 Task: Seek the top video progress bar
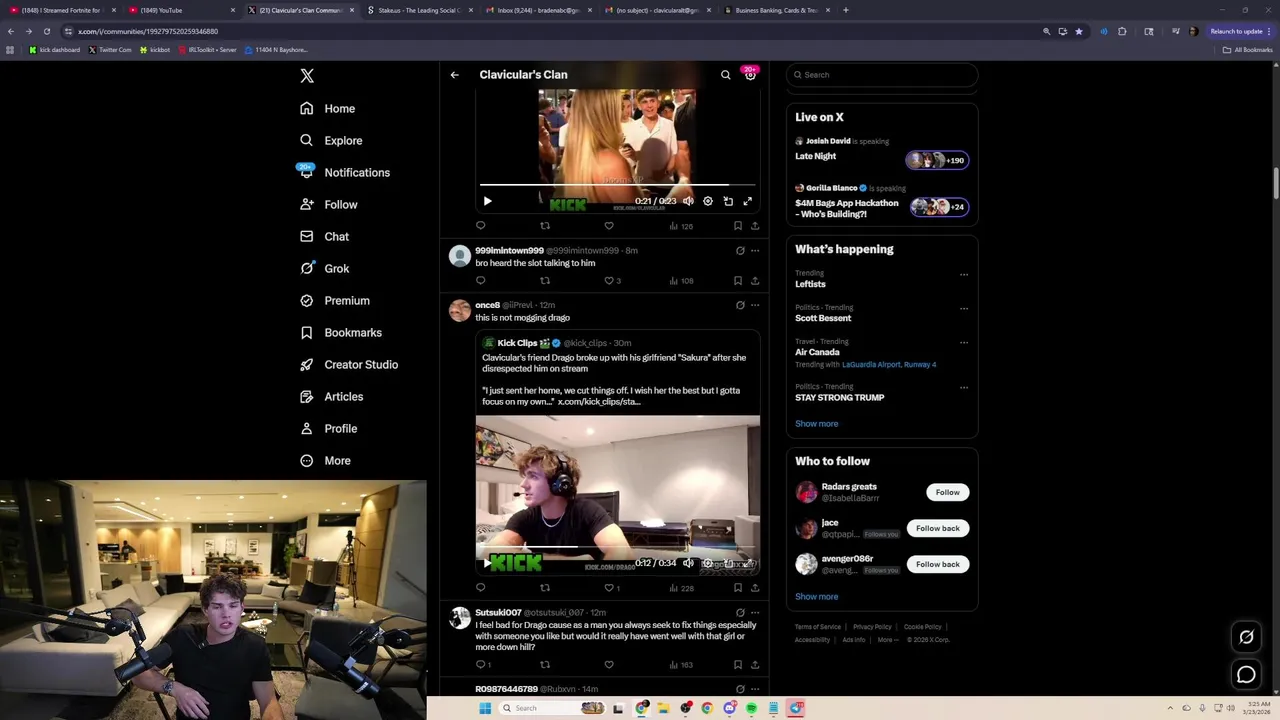[617, 186]
